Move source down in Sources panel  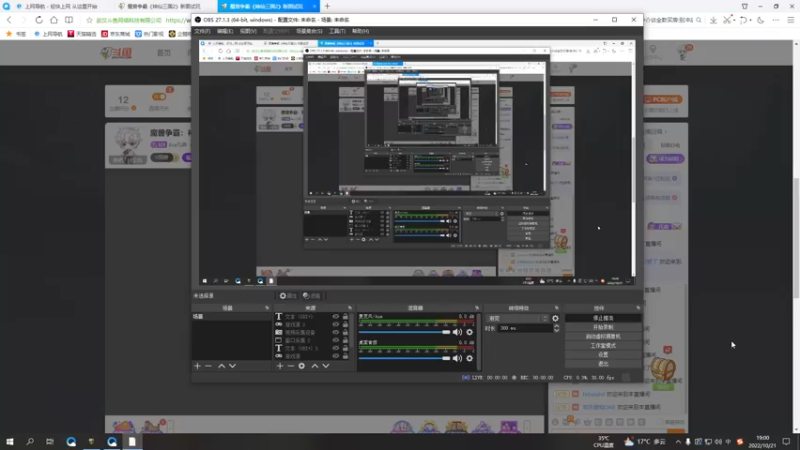click(x=326, y=366)
